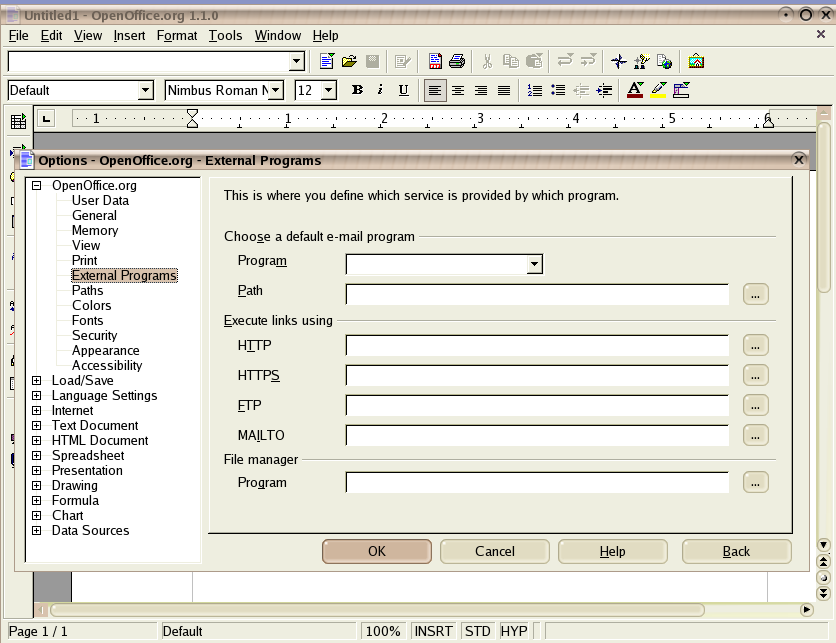The width and height of the screenshot is (836, 643).
Task: Click the Print document icon
Action: point(457,62)
